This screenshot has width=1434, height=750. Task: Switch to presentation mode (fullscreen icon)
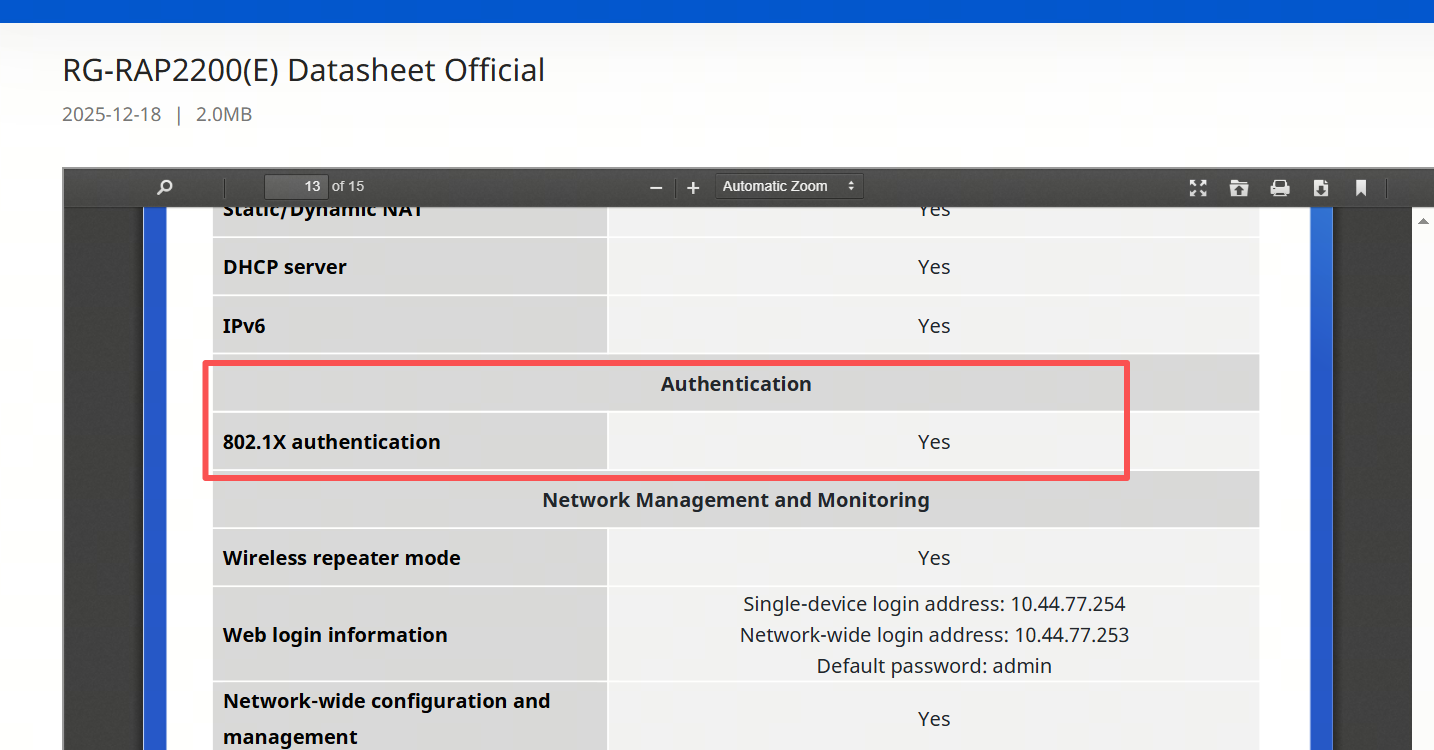coord(1198,187)
